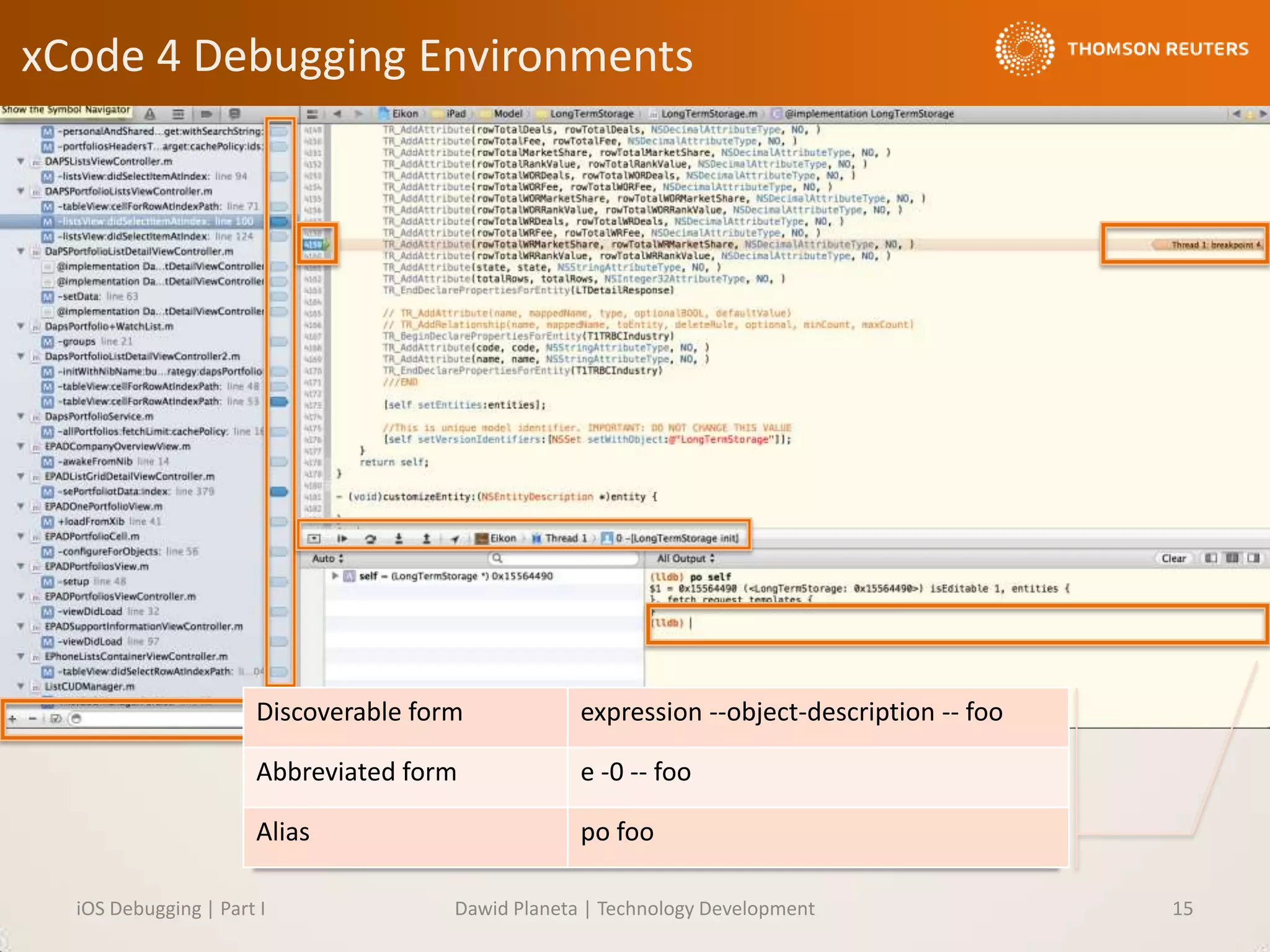Jump to next issue arrow at editor top right
Viewport: 1270px width, 952px height.
click(x=1263, y=114)
